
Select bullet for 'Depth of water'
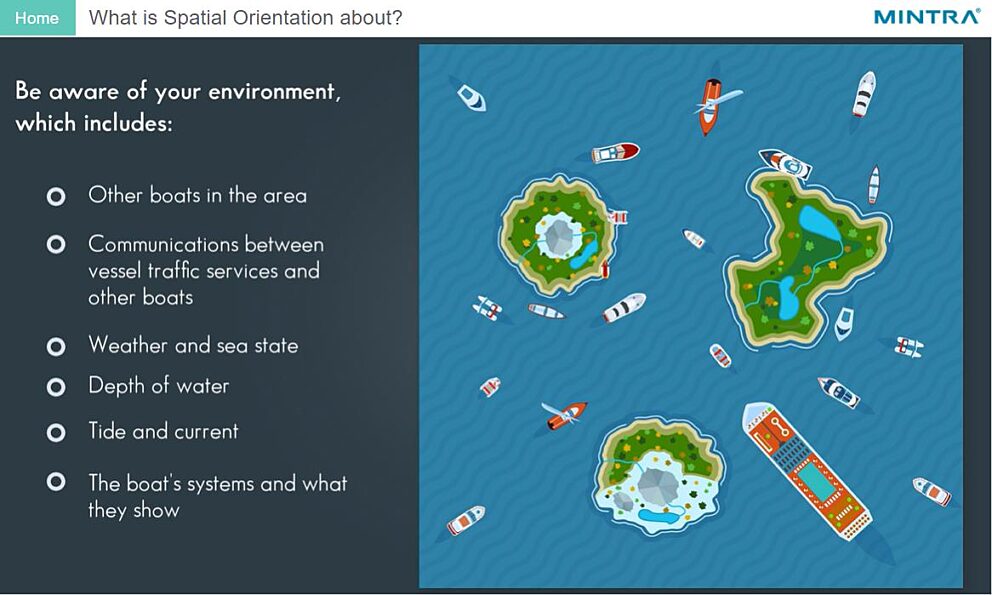tap(56, 387)
